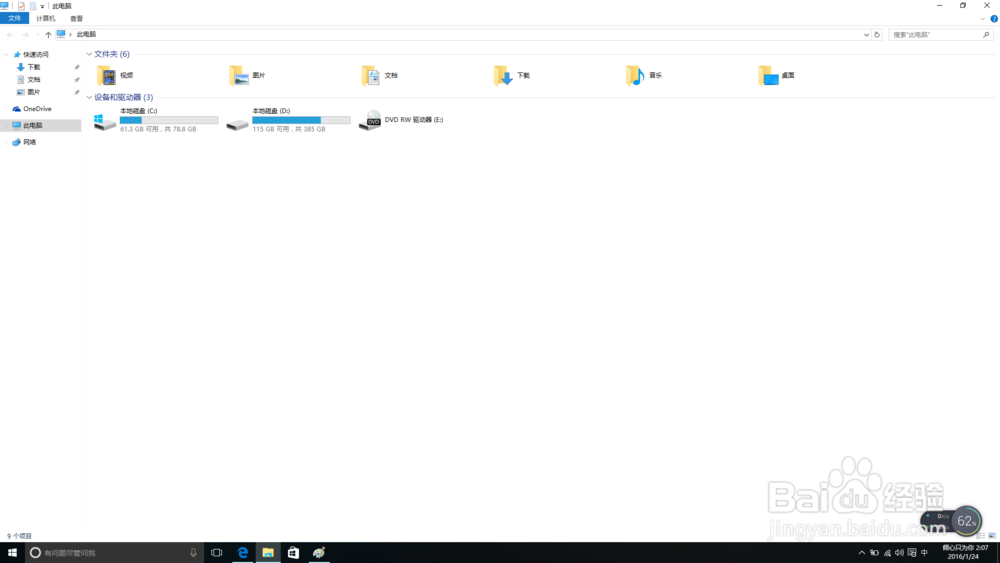Switch to large icons view in status bar
1000x563 pixels.
point(992,536)
